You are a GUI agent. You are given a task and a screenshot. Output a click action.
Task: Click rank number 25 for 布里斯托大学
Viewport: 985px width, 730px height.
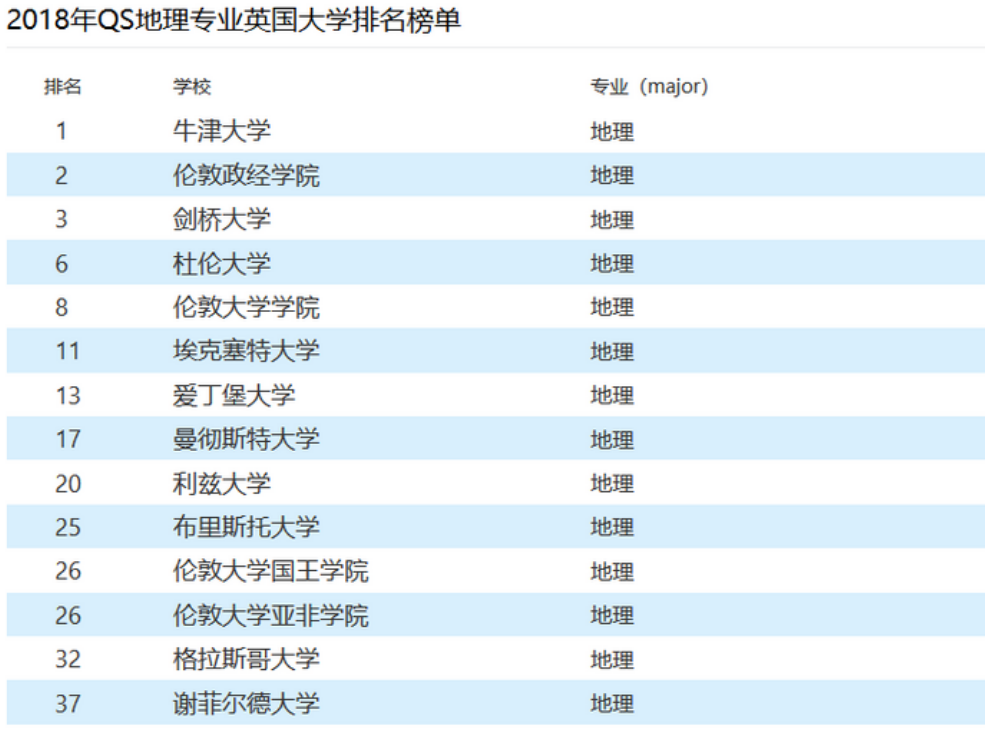point(68,526)
